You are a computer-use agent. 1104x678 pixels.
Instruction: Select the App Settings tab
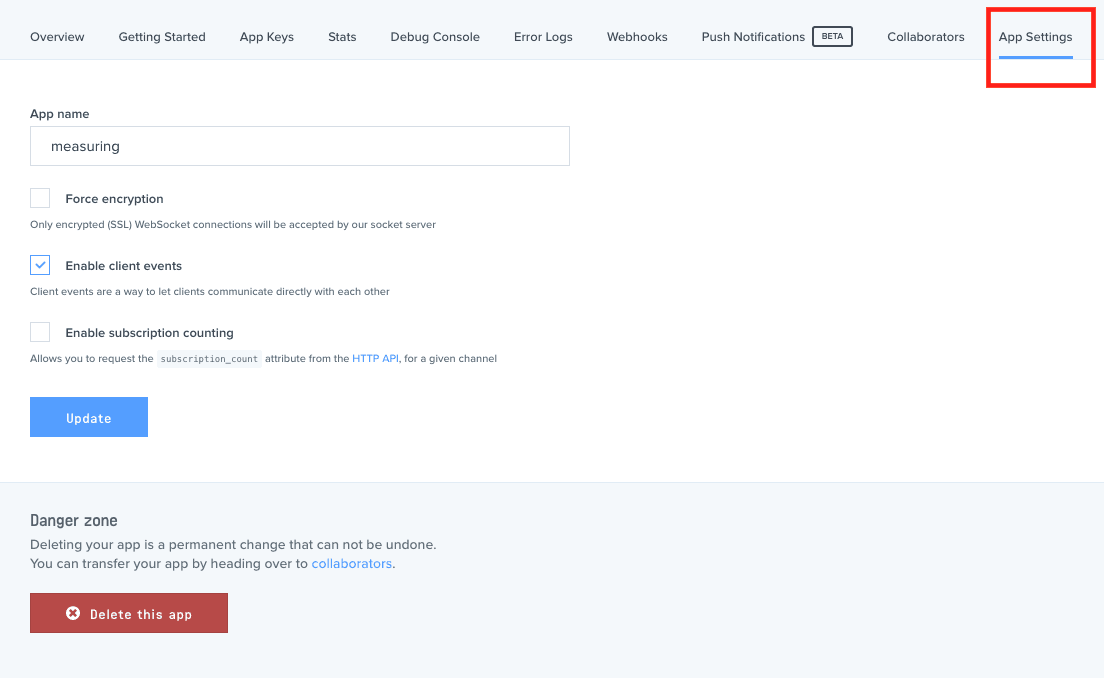click(1035, 37)
